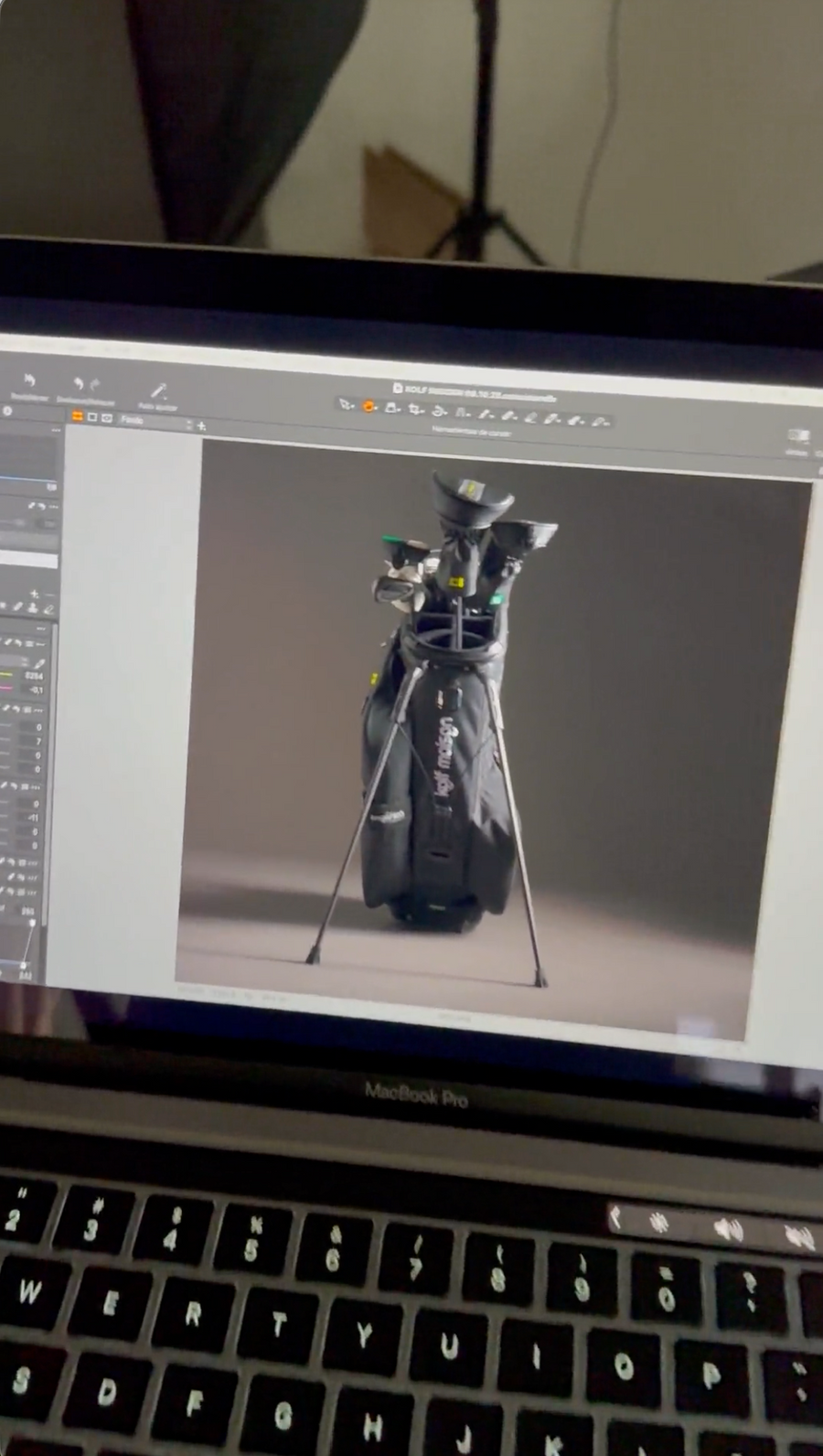Click the Auto Adjust magic wand icon
The height and width of the screenshot is (1456, 823).
coord(158,391)
